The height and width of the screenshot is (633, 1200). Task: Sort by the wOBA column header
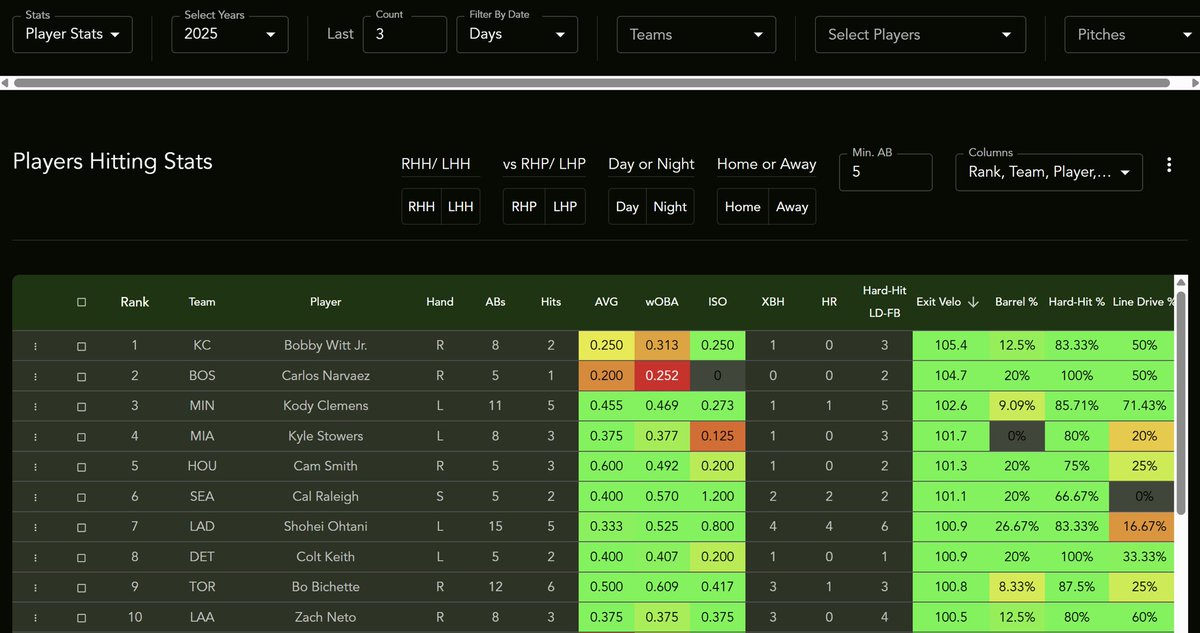tap(662, 302)
